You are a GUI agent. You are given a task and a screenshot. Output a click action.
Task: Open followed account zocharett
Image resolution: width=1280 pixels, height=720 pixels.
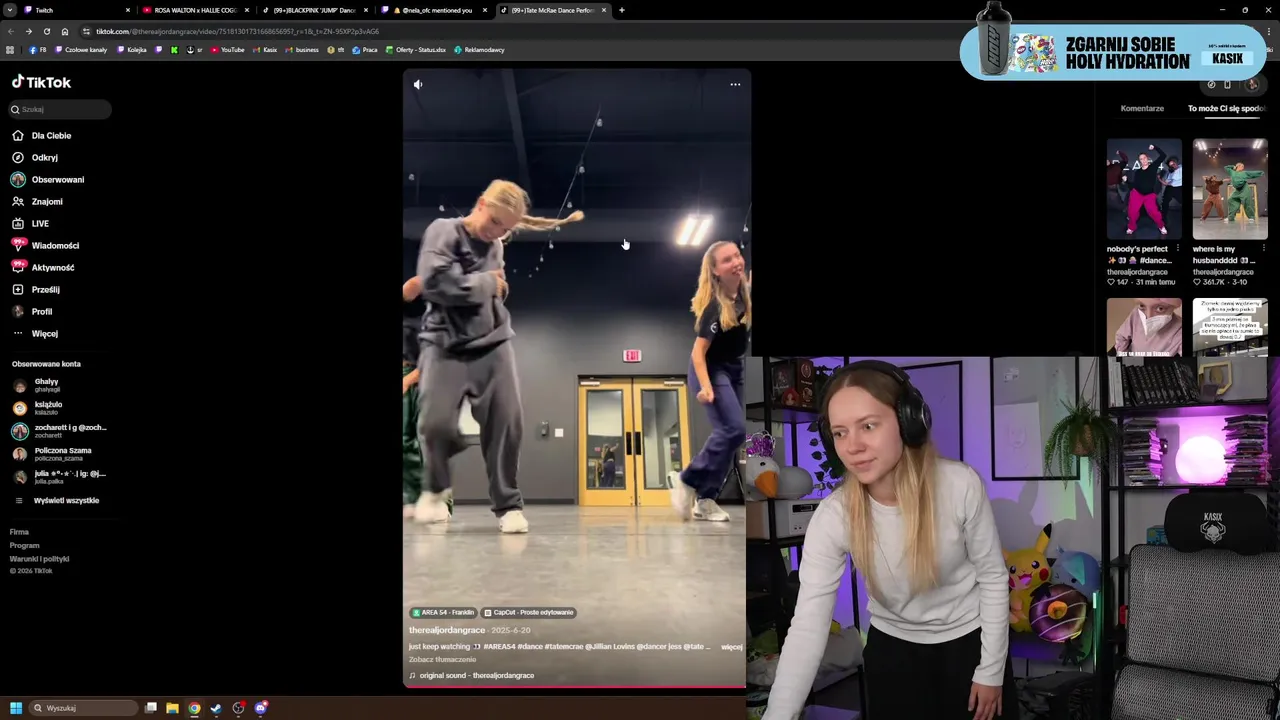coord(58,431)
